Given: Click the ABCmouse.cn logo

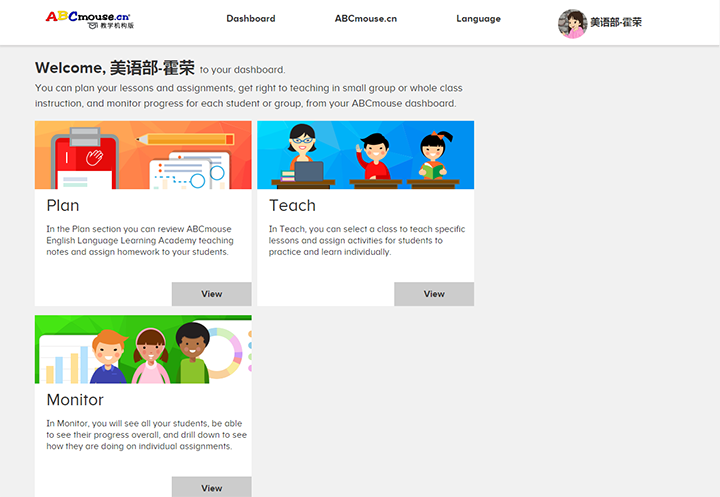Looking at the screenshot, I should tap(90, 20).
